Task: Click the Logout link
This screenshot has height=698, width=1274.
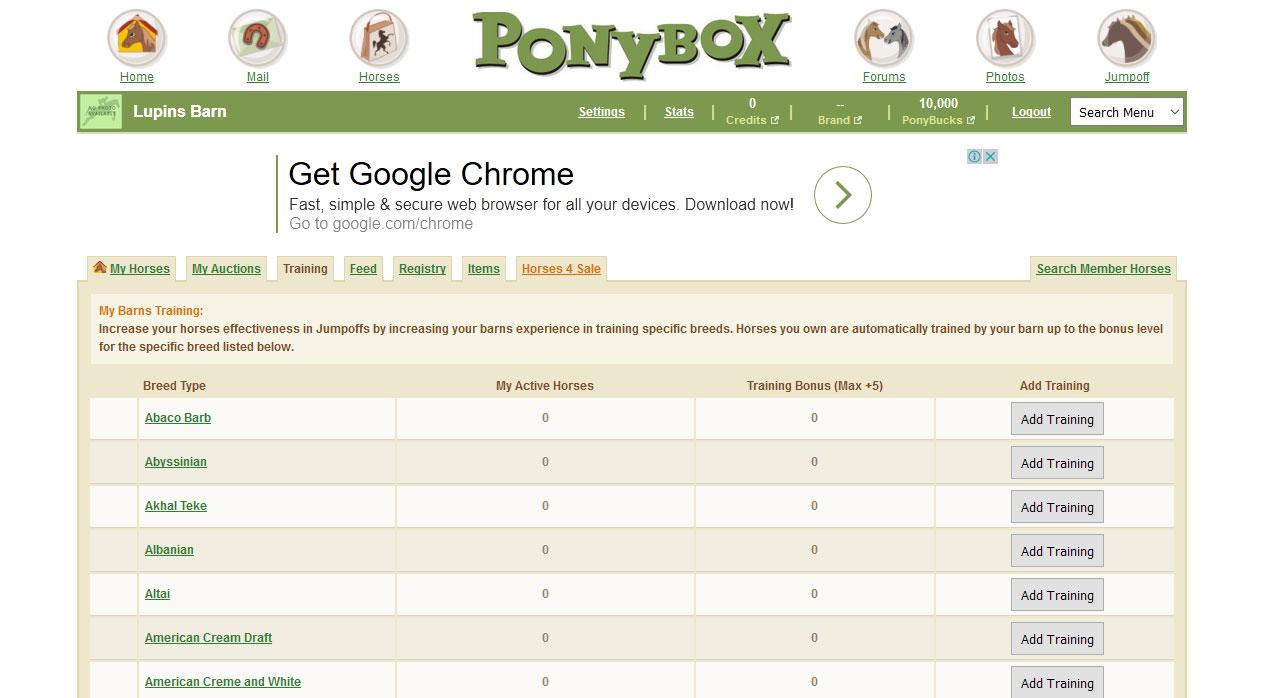Action: (1031, 112)
